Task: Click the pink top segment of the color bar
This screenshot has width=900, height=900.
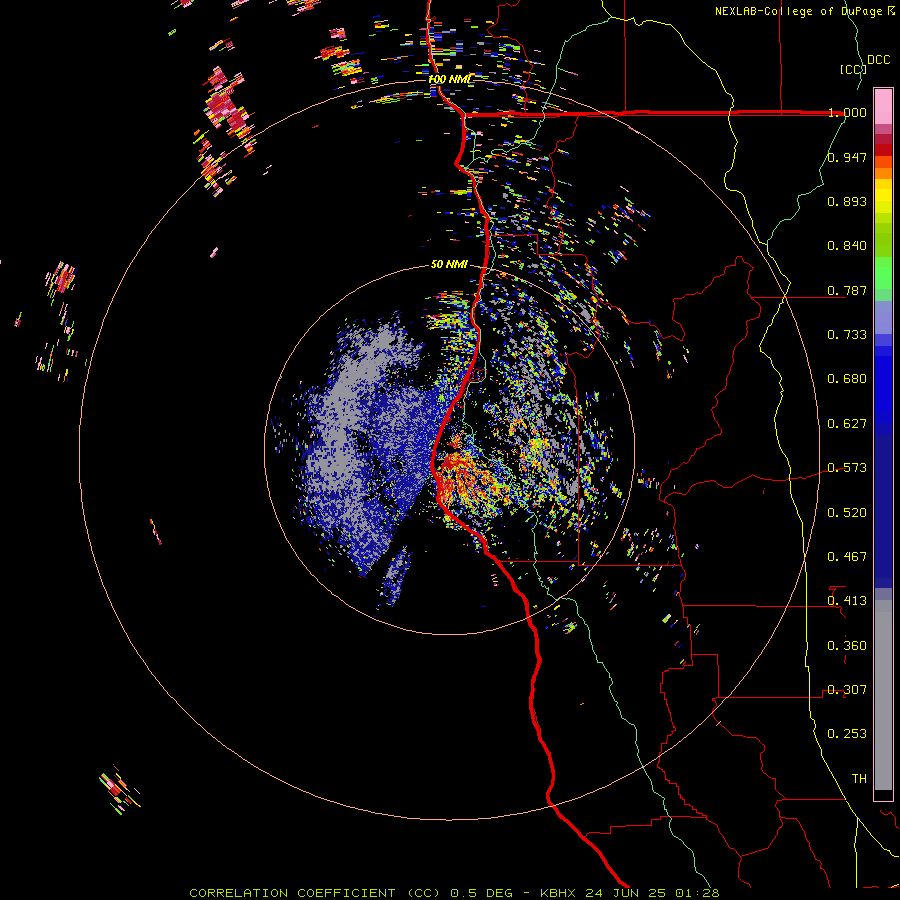Action: pos(883,106)
